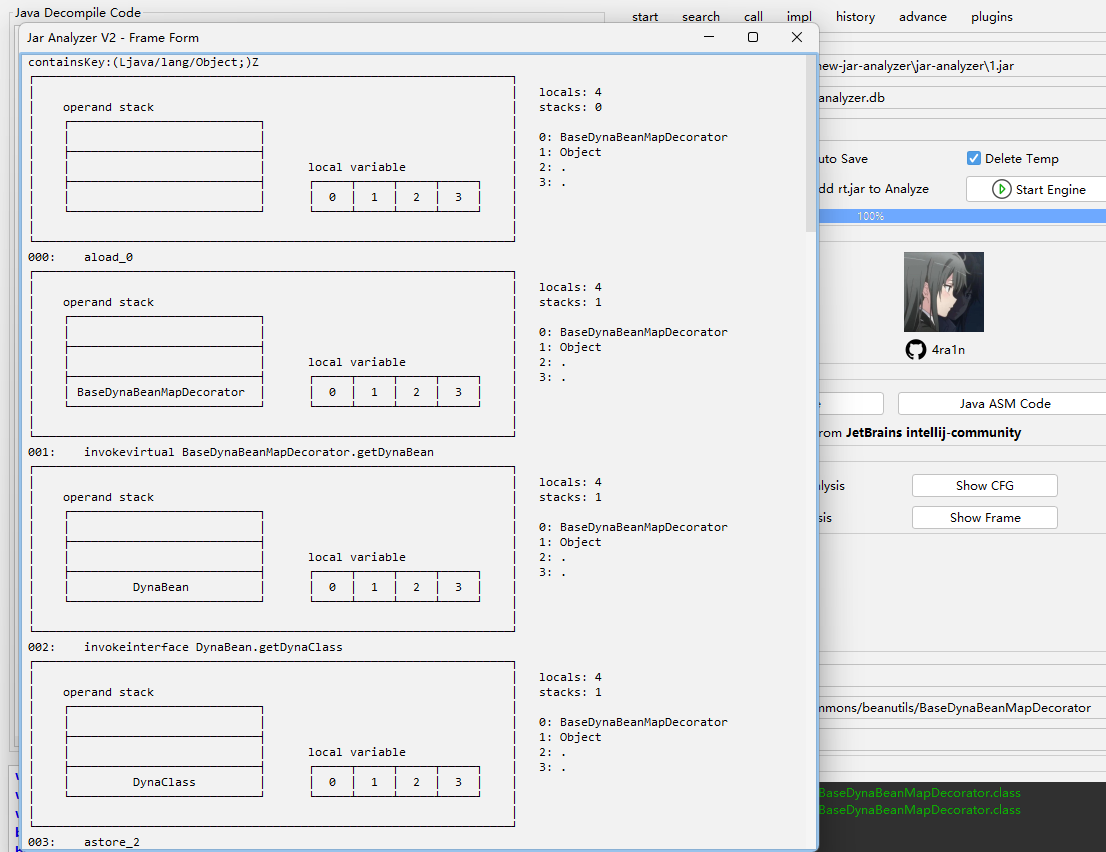Open the call tab
Image resolution: width=1106 pixels, height=852 pixels.
click(753, 17)
